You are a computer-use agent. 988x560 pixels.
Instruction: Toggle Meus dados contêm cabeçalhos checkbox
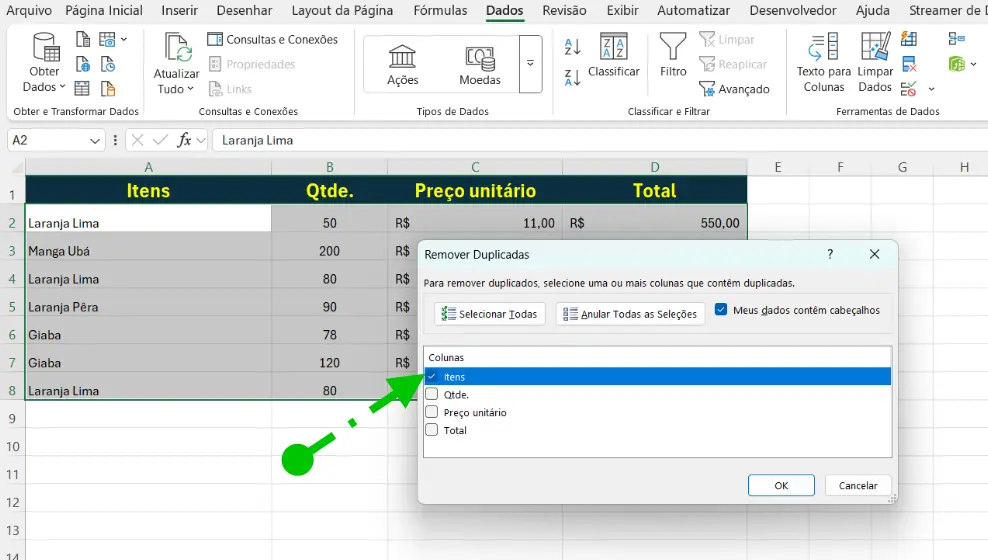[x=721, y=309]
